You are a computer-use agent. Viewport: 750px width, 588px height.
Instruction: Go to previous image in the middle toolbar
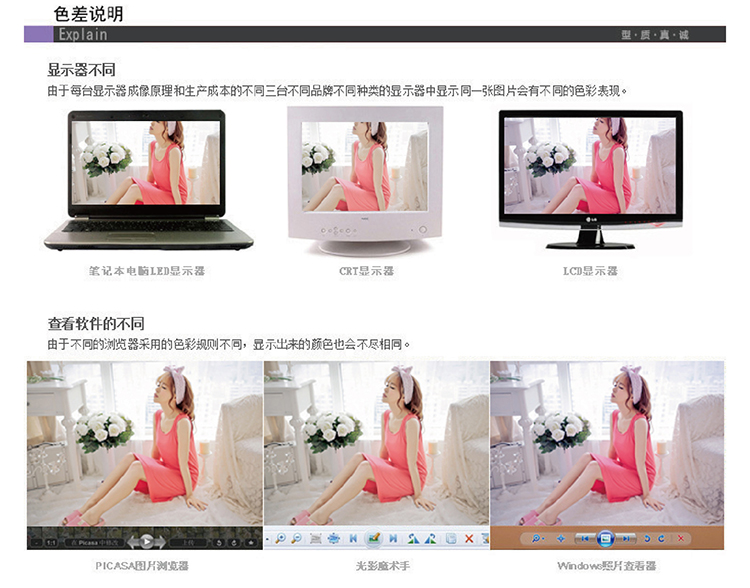tap(353, 539)
